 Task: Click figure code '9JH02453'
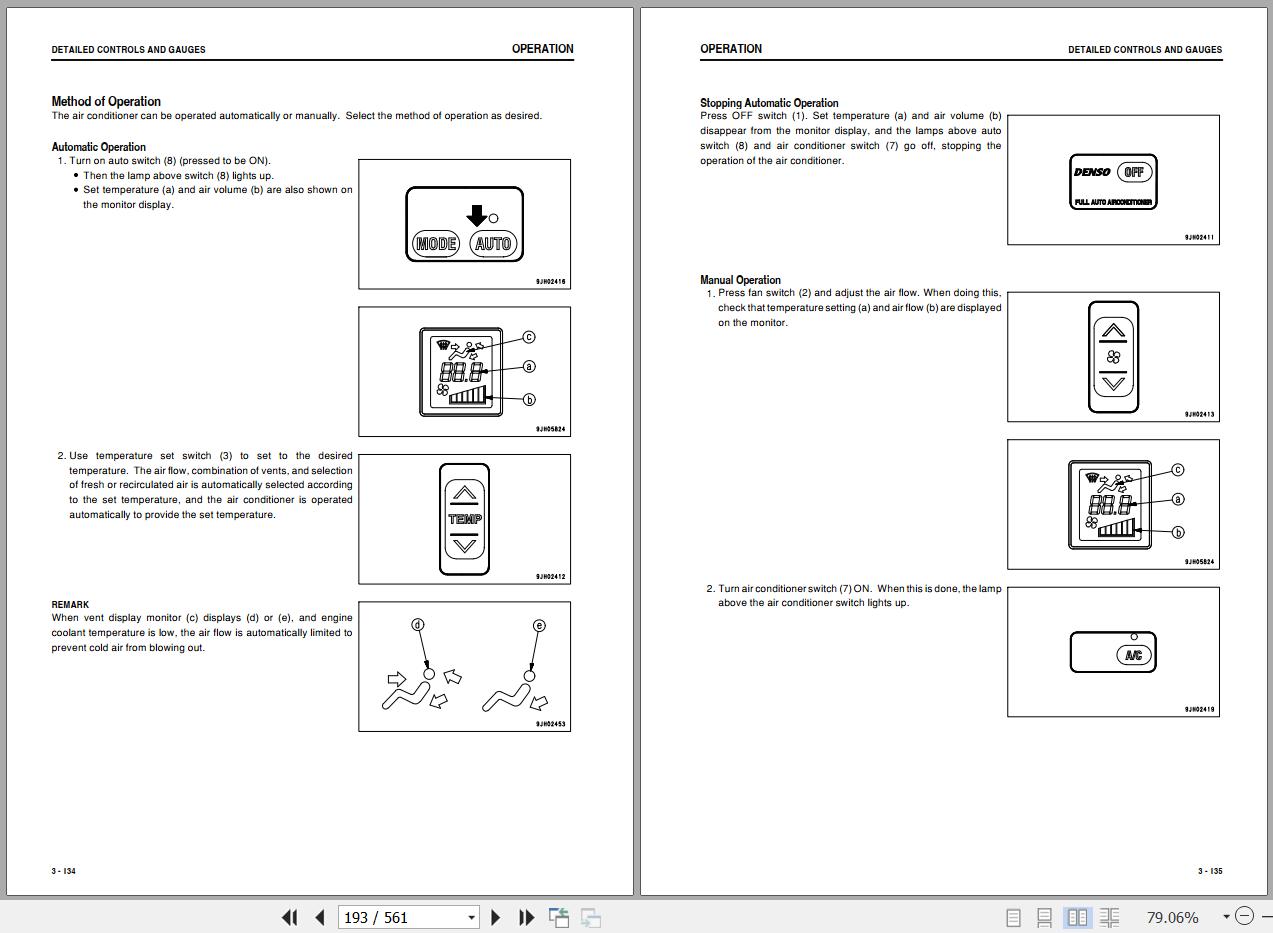pyautogui.click(x=550, y=724)
